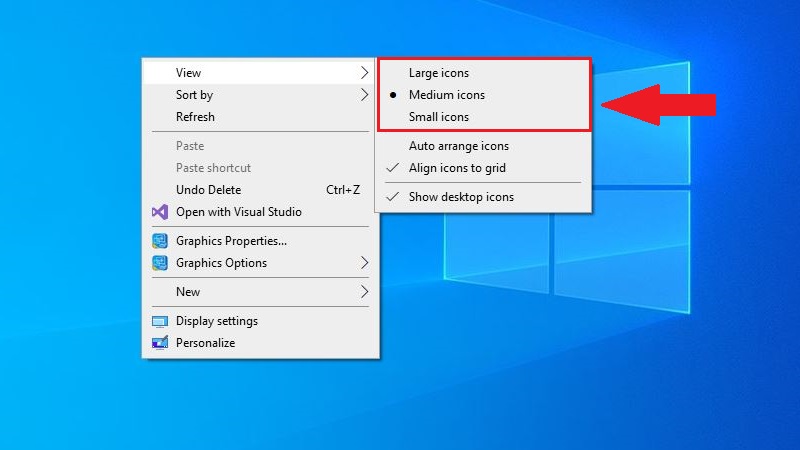The height and width of the screenshot is (450, 800).
Task: Click the Display settings monitor icon
Action: click(x=159, y=321)
